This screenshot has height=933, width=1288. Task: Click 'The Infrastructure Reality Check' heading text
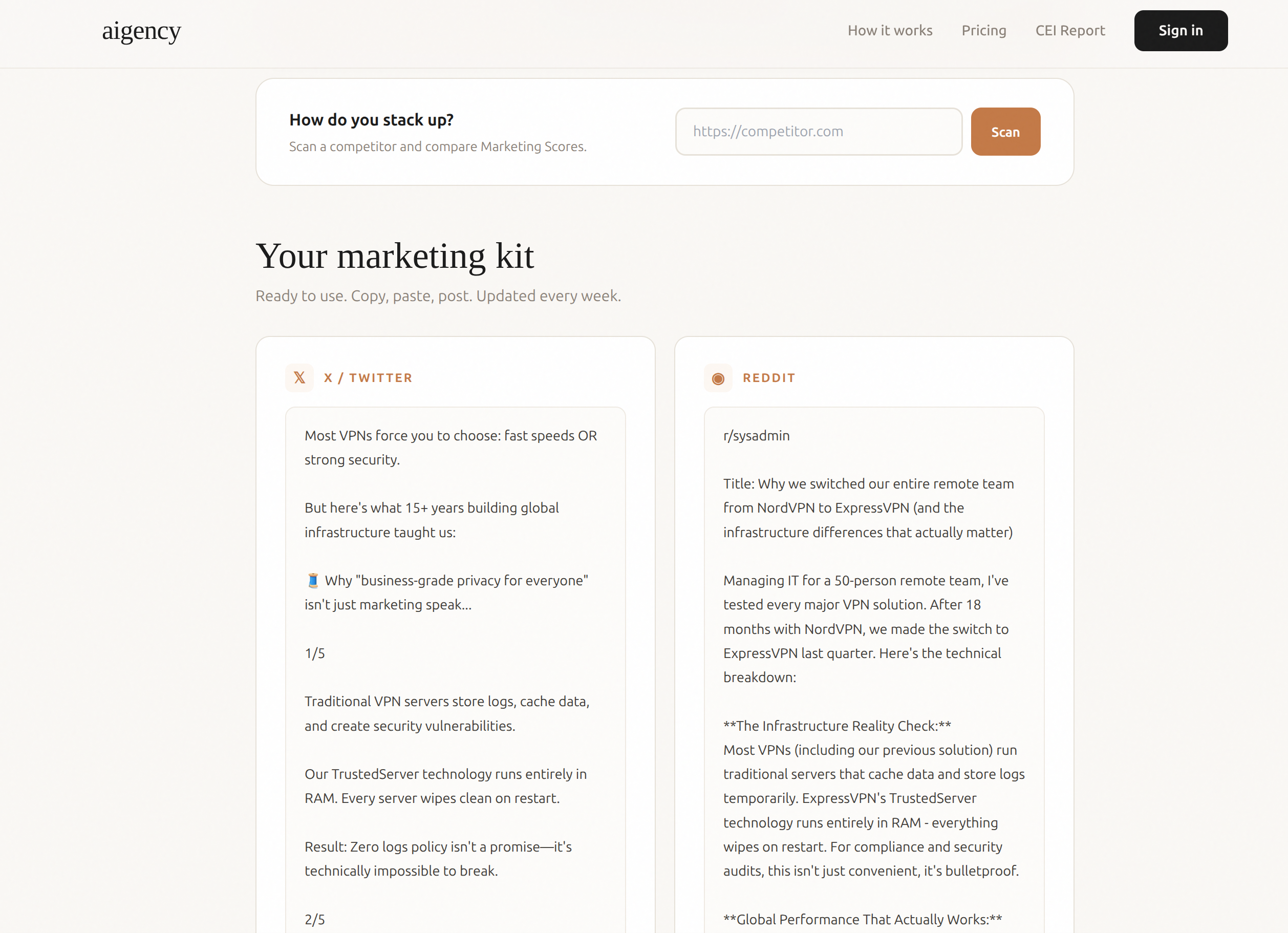(836, 726)
